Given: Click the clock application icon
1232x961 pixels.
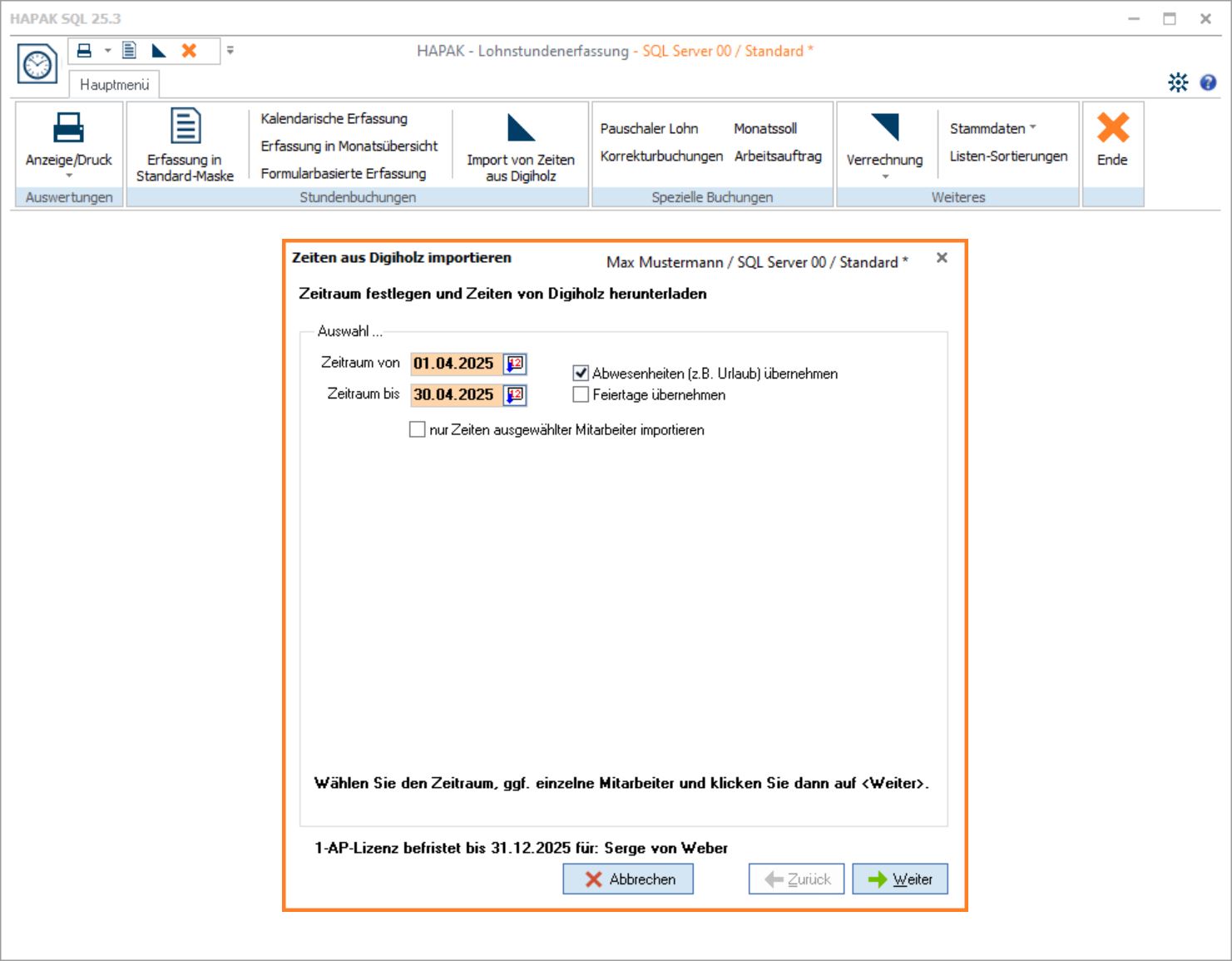Looking at the screenshot, I should click(37, 64).
